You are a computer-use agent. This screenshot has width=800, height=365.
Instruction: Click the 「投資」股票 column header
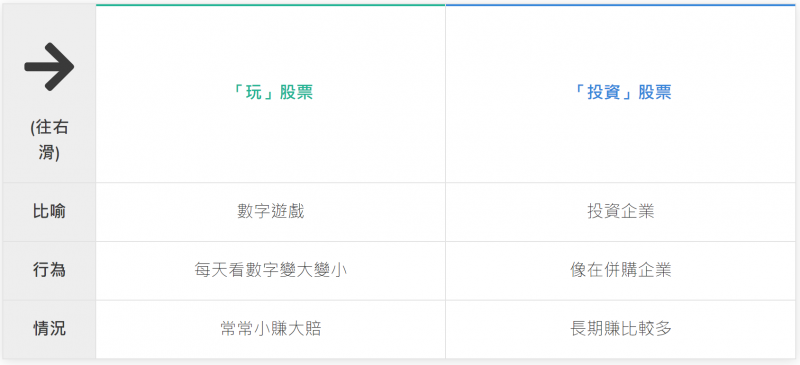620,92
